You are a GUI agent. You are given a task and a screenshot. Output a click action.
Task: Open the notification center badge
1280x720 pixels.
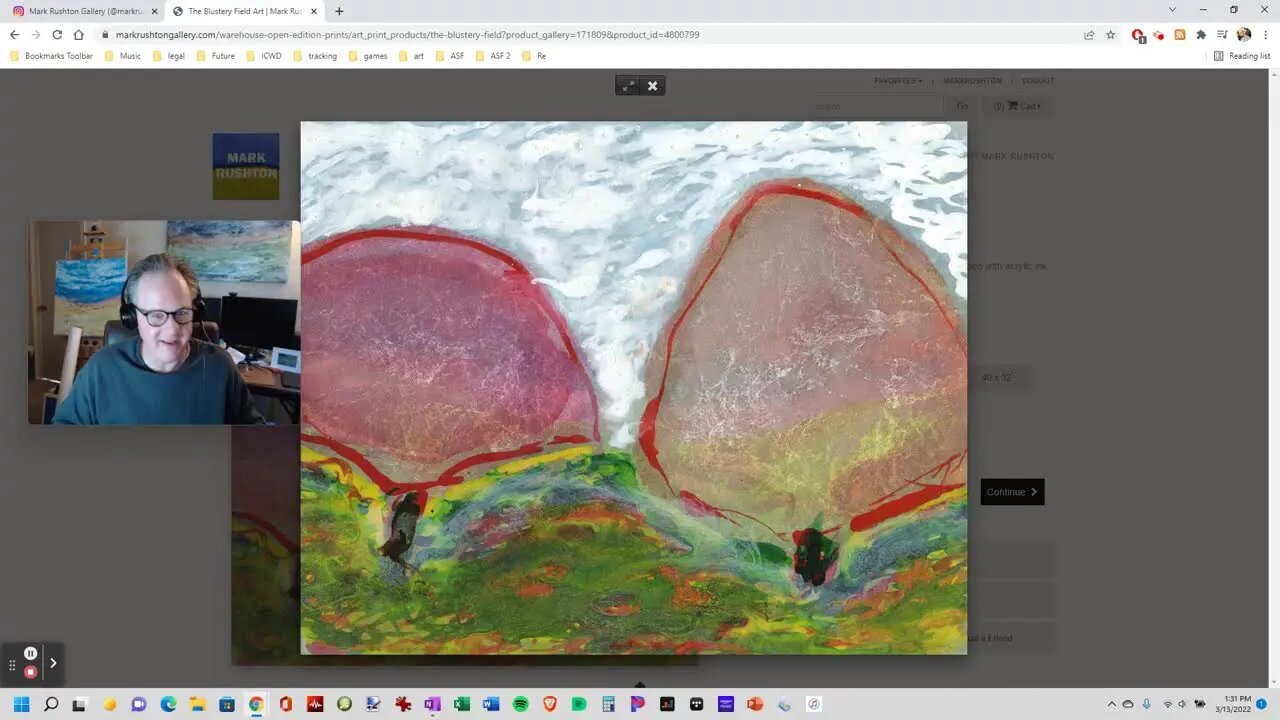[x=1262, y=704]
